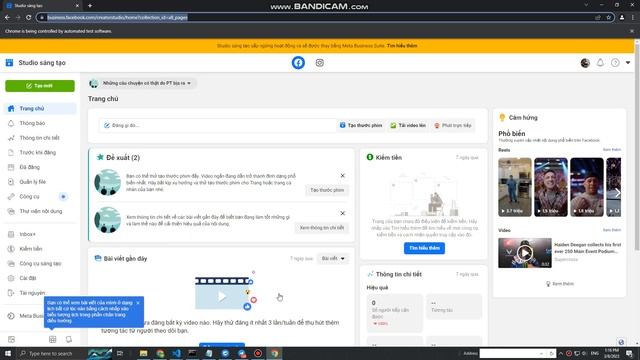Click the Đăng gì đó post input field
The image size is (640, 360).
click(x=218, y=125)
